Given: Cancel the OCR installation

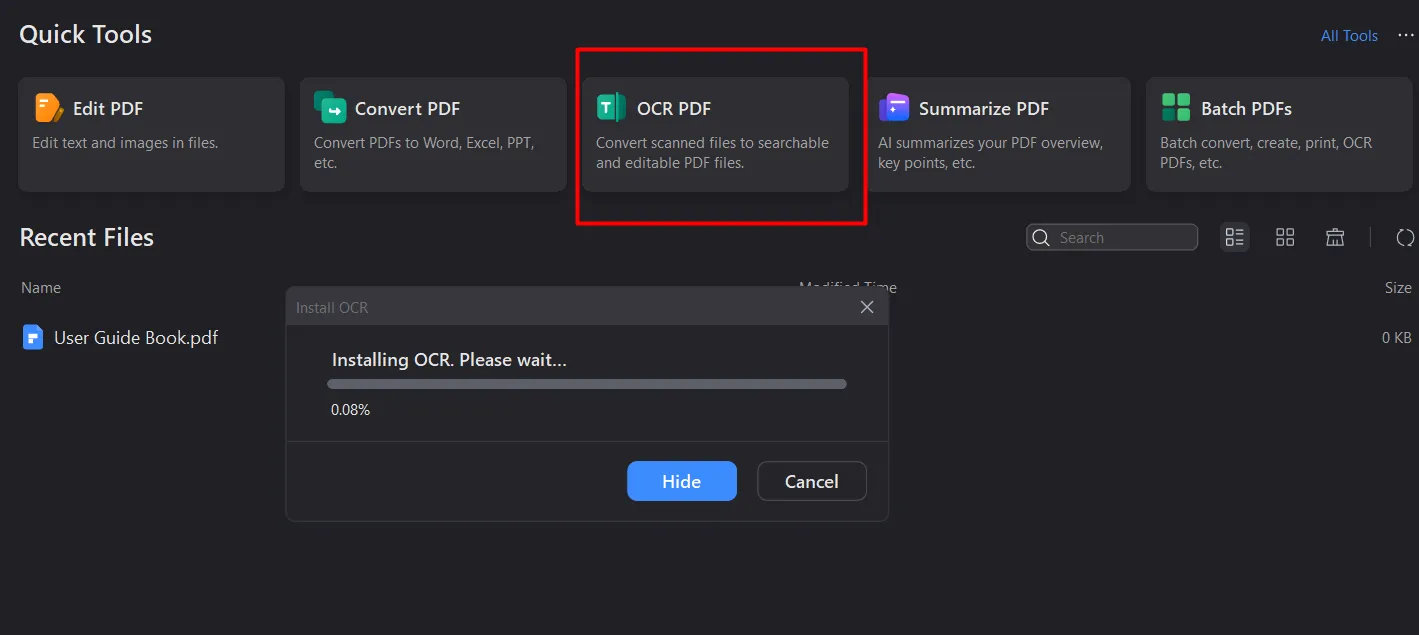Looking at the screenshot, I should (811, 481).
